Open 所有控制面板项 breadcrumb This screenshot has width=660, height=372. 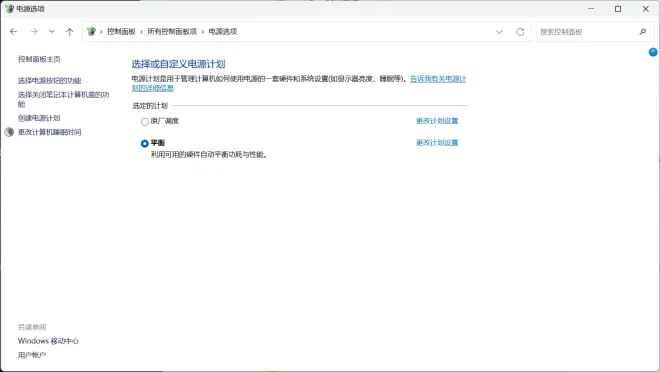pyautogui.click(x=172, y=32)
